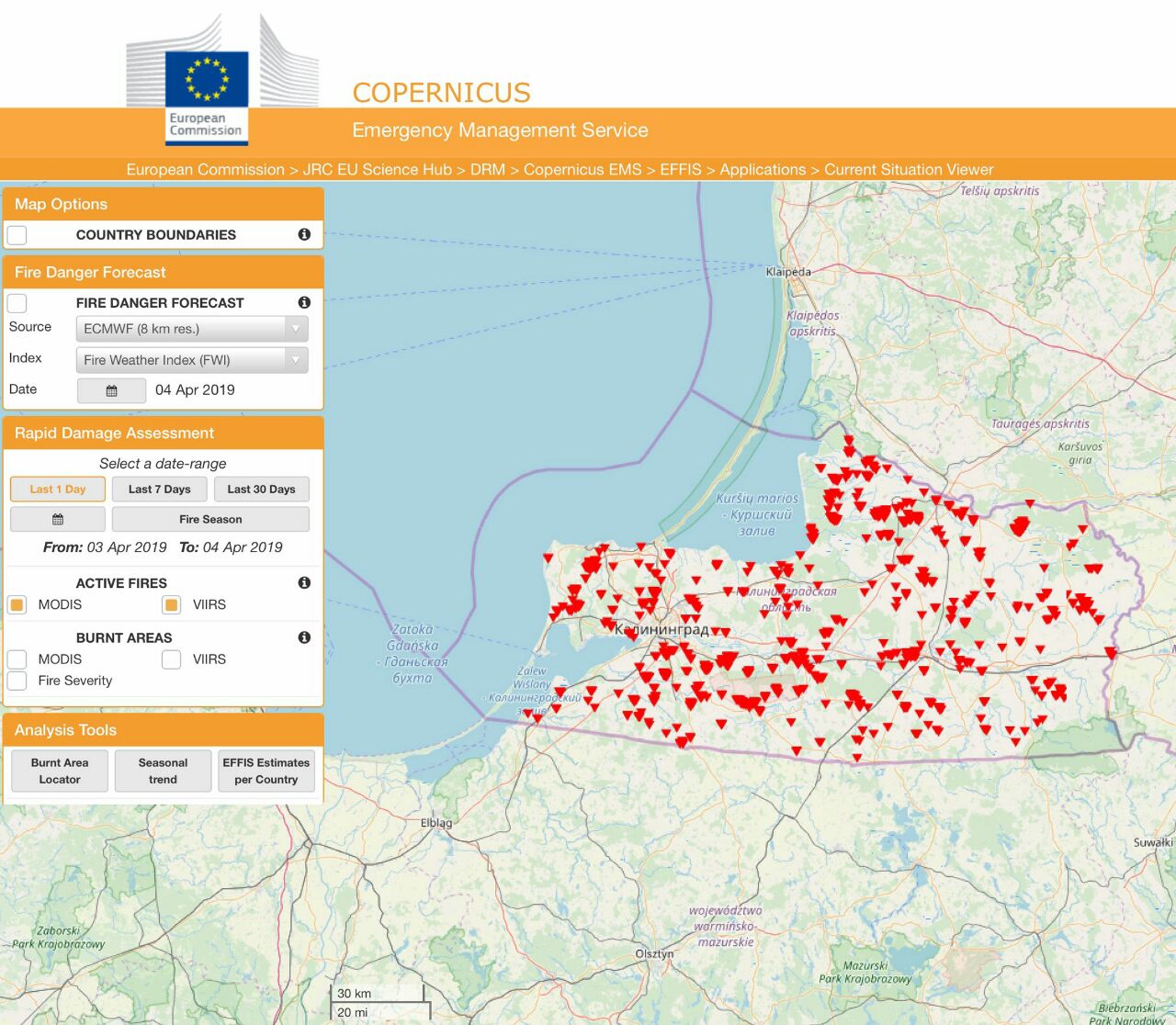
Task: Open the Fire Weather Index dropdown
Action: click(192, 360)
